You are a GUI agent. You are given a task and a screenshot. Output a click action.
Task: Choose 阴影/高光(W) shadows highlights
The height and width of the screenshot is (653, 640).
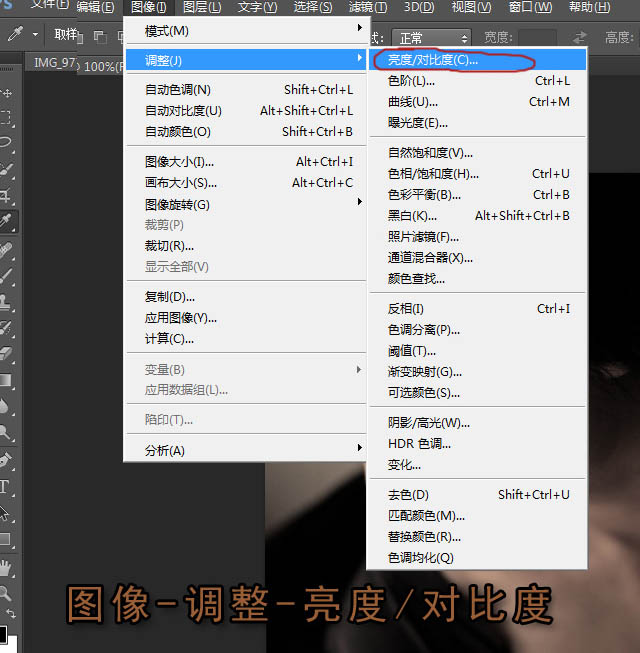coord(477,423)
